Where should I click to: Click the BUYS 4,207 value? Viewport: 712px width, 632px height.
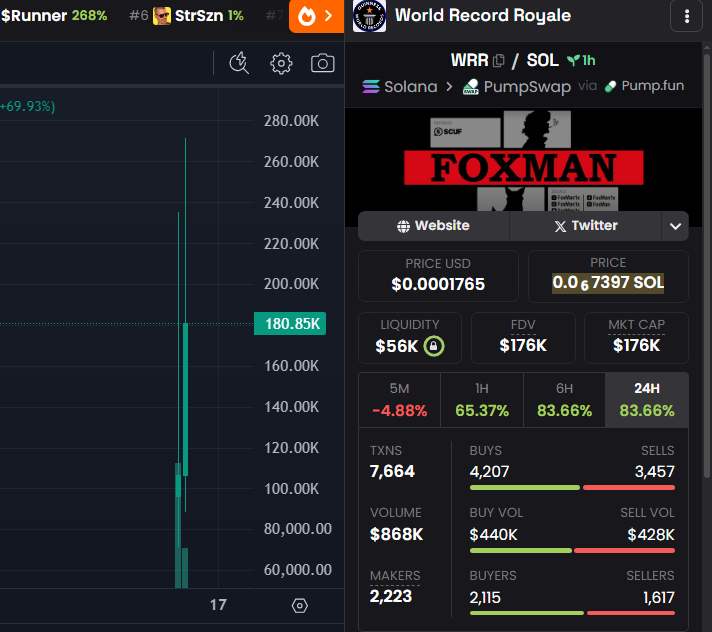(x=490, y=472)
